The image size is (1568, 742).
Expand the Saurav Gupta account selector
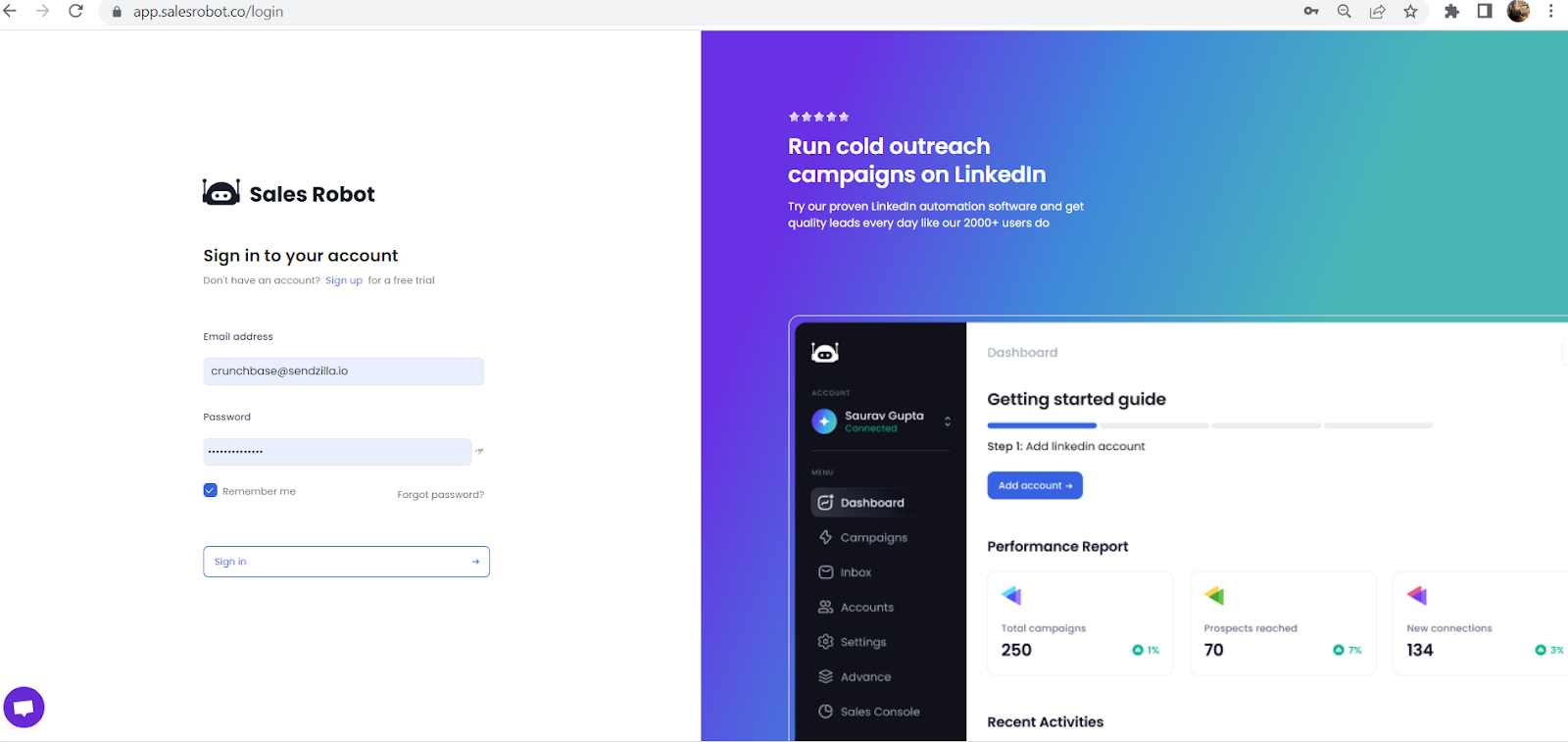[947, 421]
